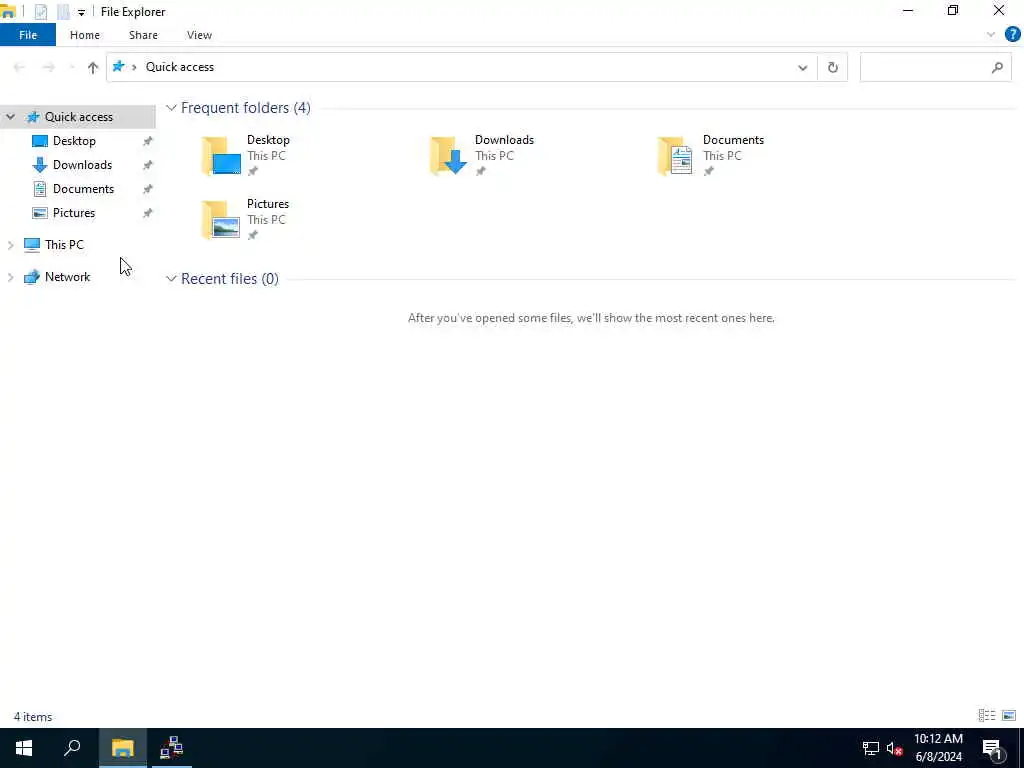Viewport: 1024px width, 768px height.
Task: Open the clock and calendar flyout
Action: (938, 748)
